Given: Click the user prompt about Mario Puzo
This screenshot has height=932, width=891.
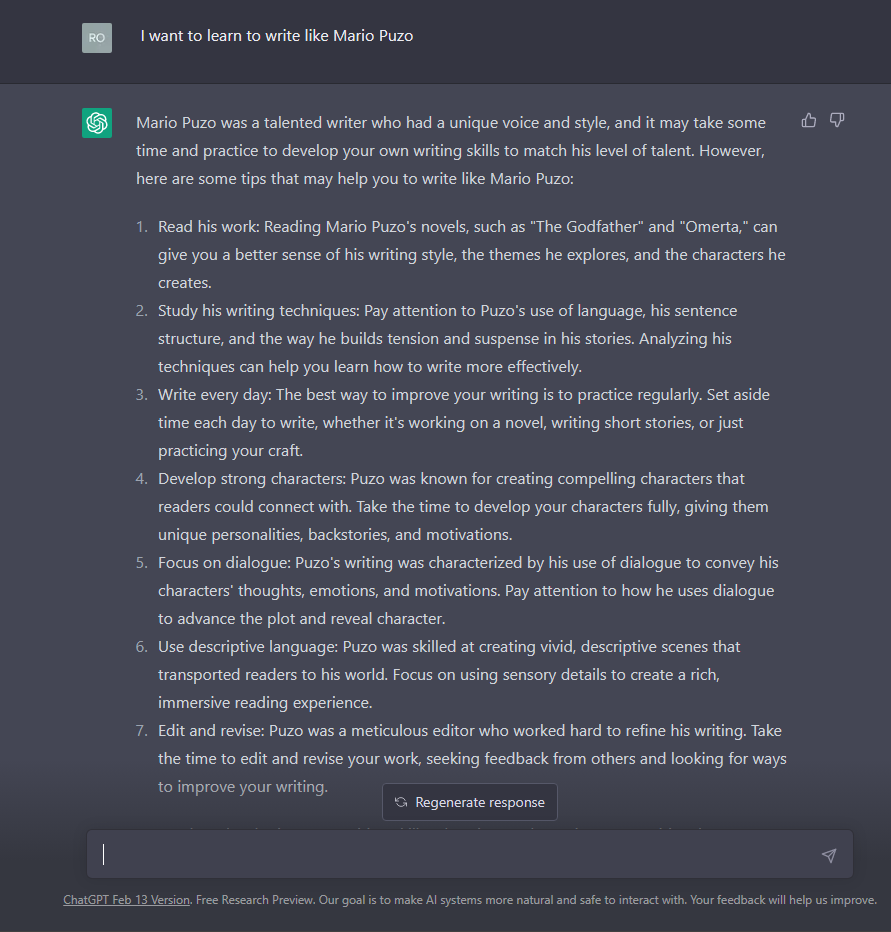Looking at the screenshot, I should coord(276,36).
